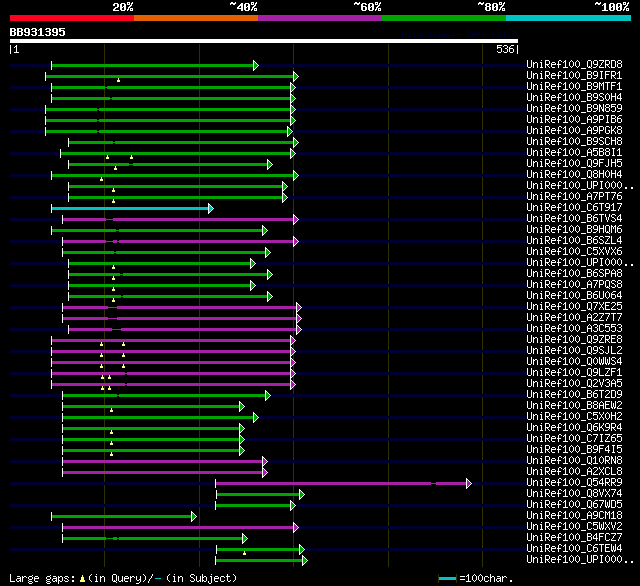This screenshot has height=586, width=640.
Task: Click the UniRef100_Q2V3A5 label
Action: (x=574, y=384)
